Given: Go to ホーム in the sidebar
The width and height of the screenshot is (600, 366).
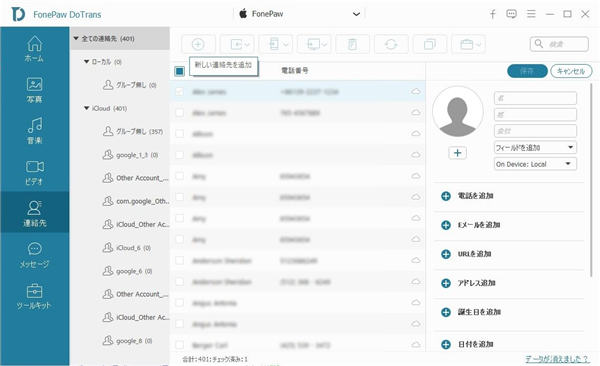Looking at the screenshot, I should point(34,49).
